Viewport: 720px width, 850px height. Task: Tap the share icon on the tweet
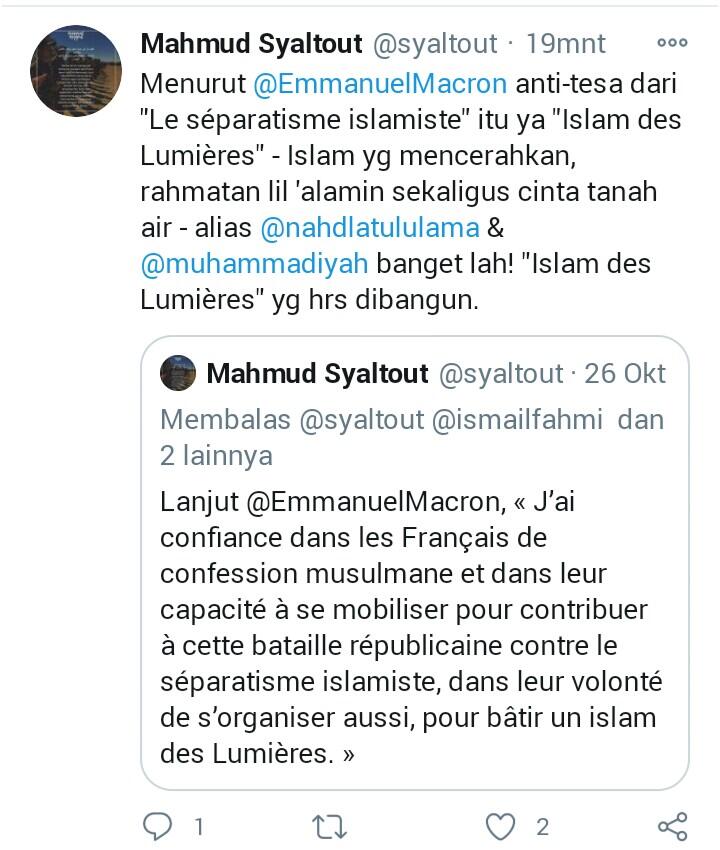pos(672,826)
